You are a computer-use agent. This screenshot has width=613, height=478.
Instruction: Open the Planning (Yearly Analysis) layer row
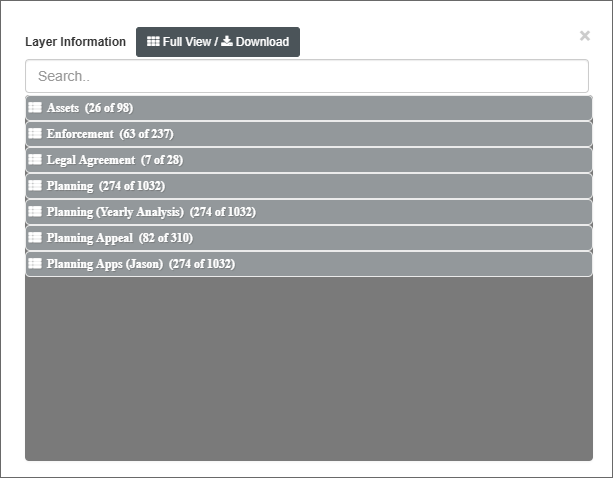pos(150,212)
